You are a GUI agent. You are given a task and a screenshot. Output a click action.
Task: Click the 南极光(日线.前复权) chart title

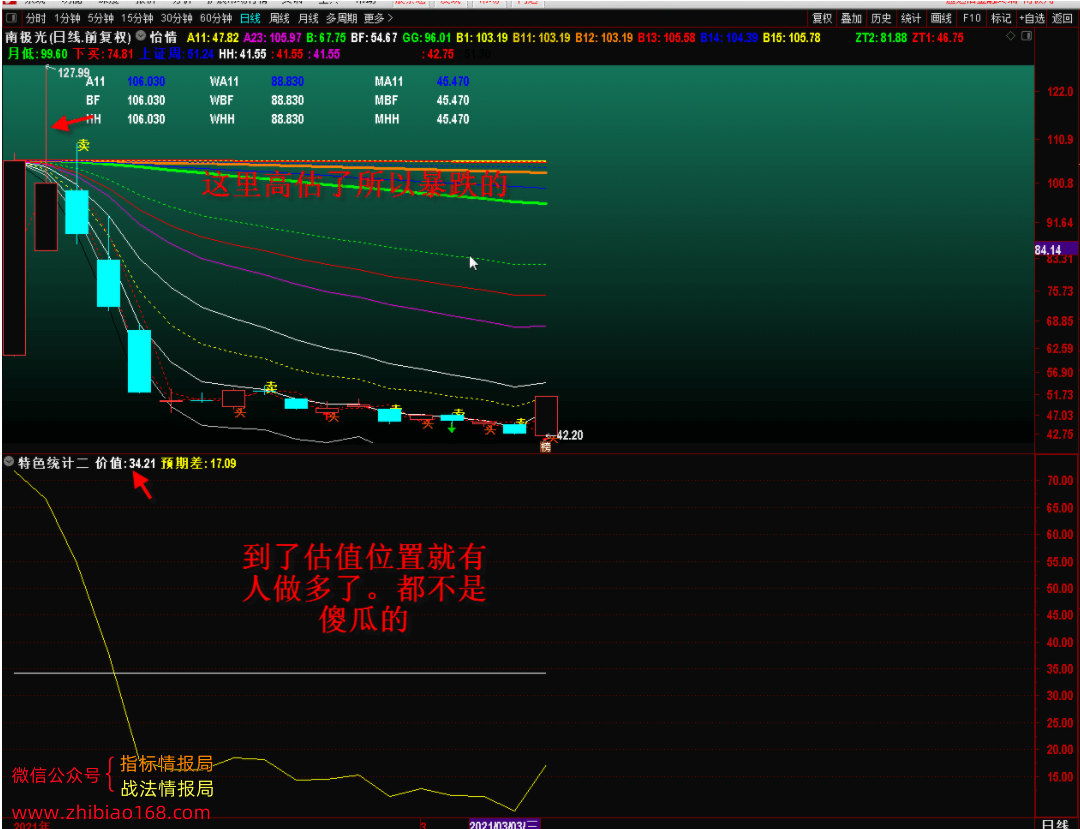[68, 37]
